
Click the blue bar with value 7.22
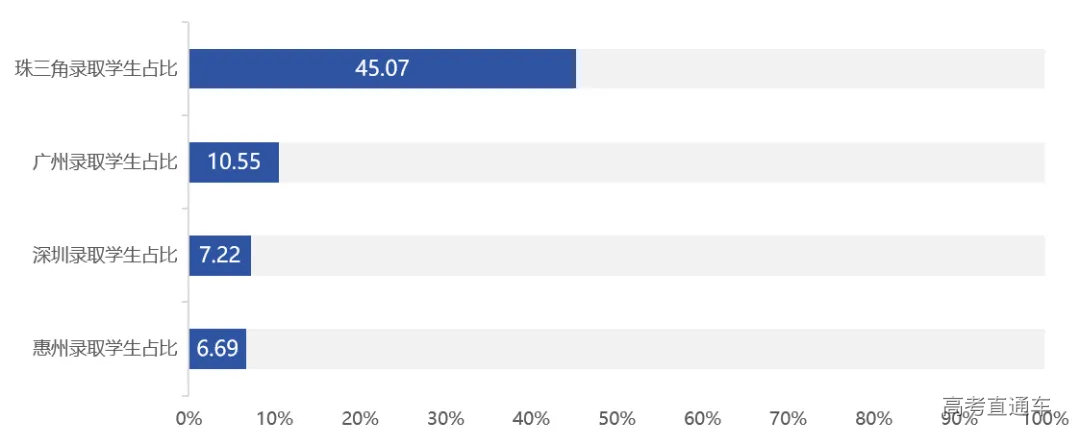click(x=220, y=256)
